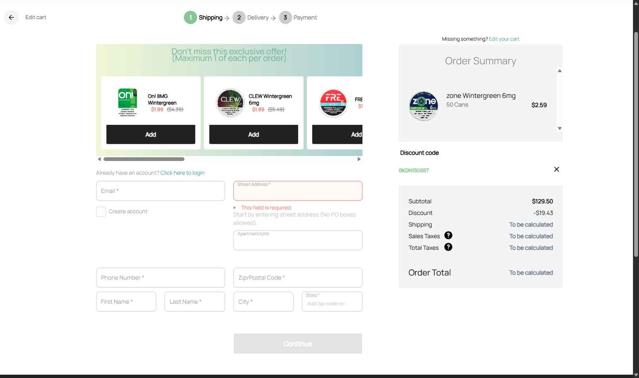Click the zone Wintergreen 6mg item name
The height and width of the screenshot is (378, 639).
pos(481,96)
